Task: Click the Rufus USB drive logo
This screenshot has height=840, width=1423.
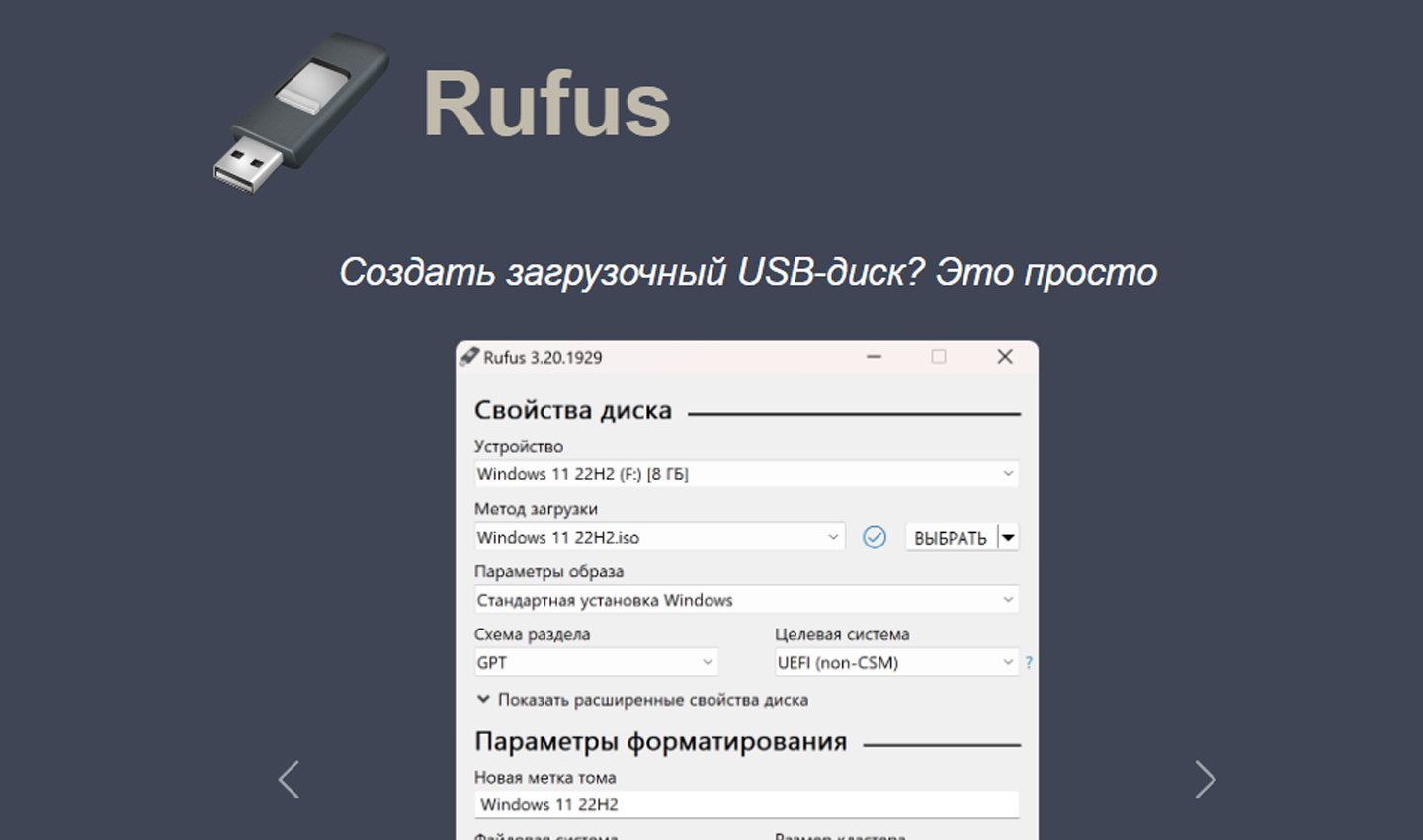Action: 300,112
